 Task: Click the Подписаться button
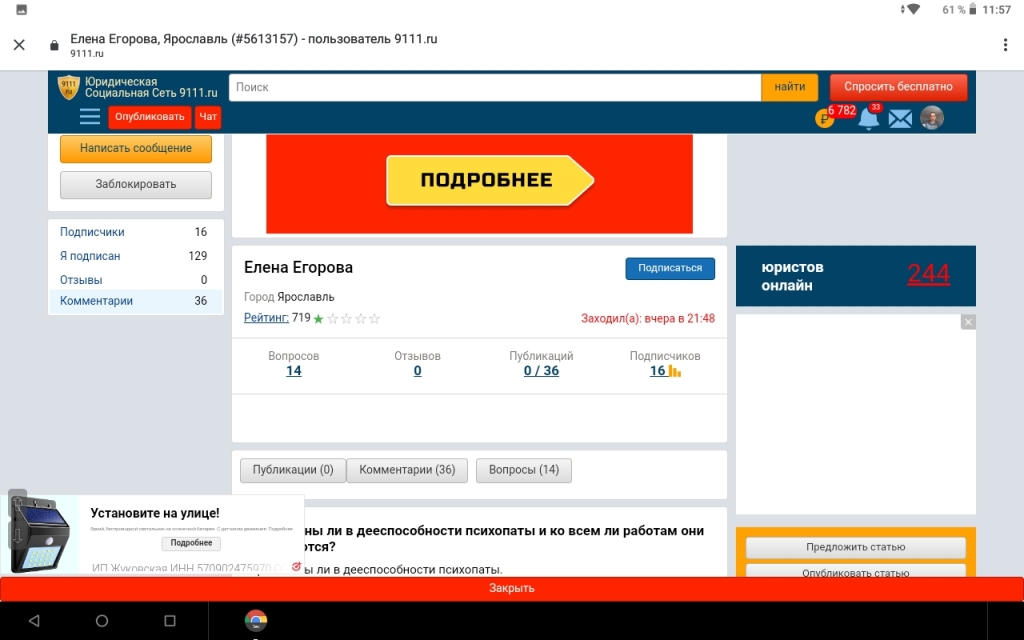[670, 268]
